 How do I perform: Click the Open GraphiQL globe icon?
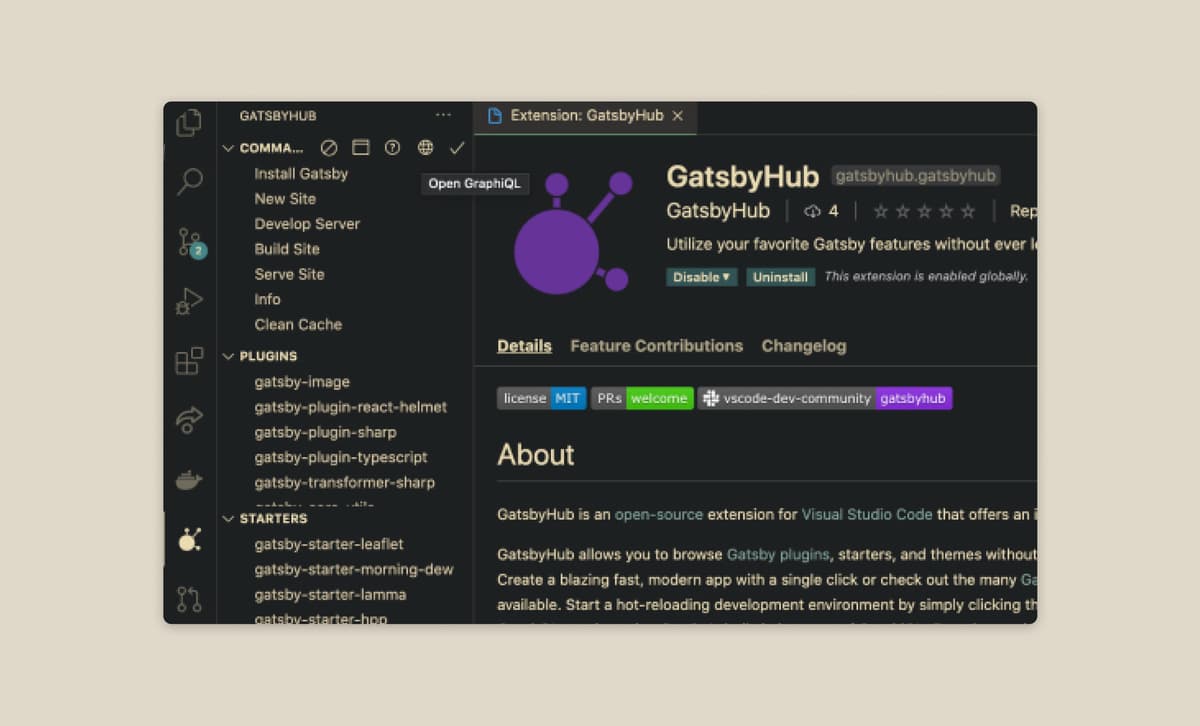click(x=426, y=148)
